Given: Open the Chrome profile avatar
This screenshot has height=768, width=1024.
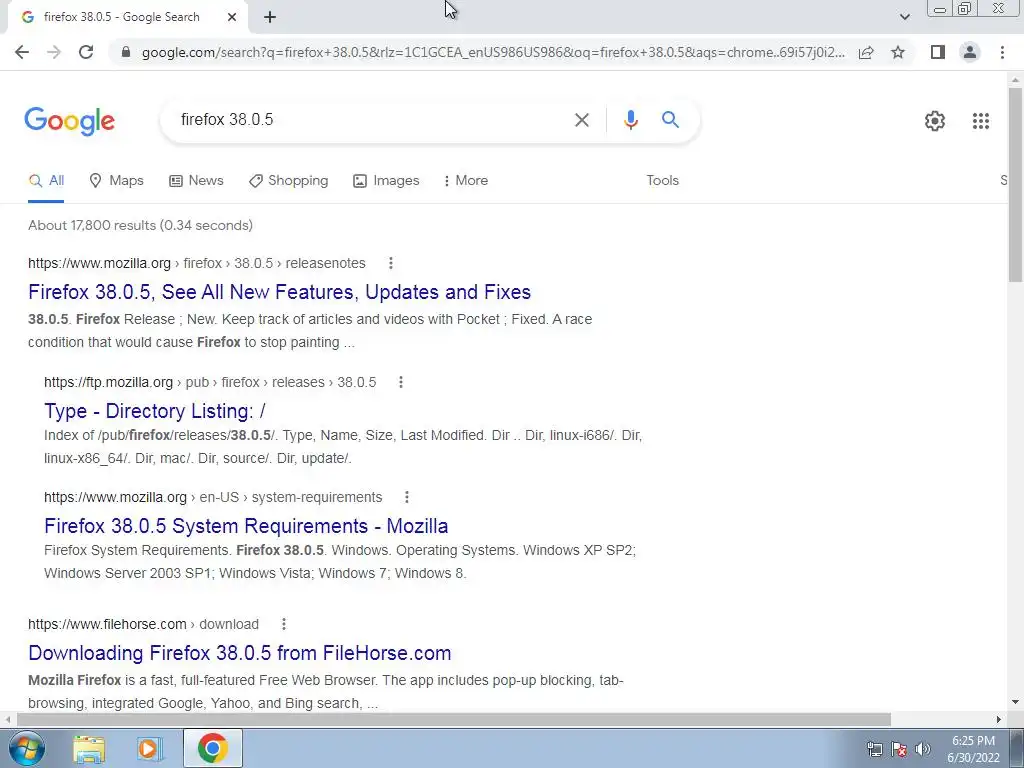Looking at the screenshot, I should (x=970, y=52).
